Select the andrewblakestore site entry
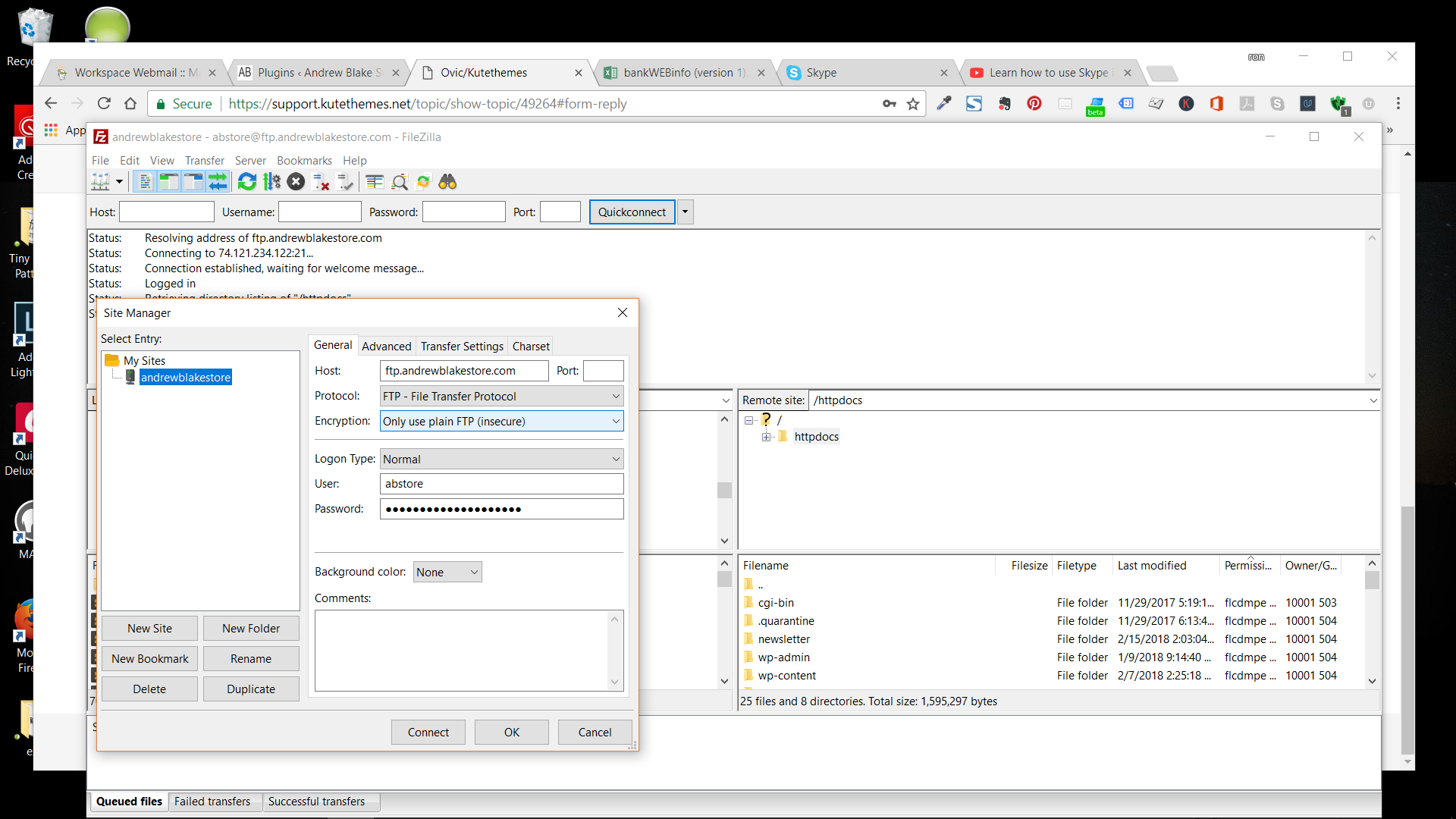This screenshot has height=819, width=1456. click(185, 378)
